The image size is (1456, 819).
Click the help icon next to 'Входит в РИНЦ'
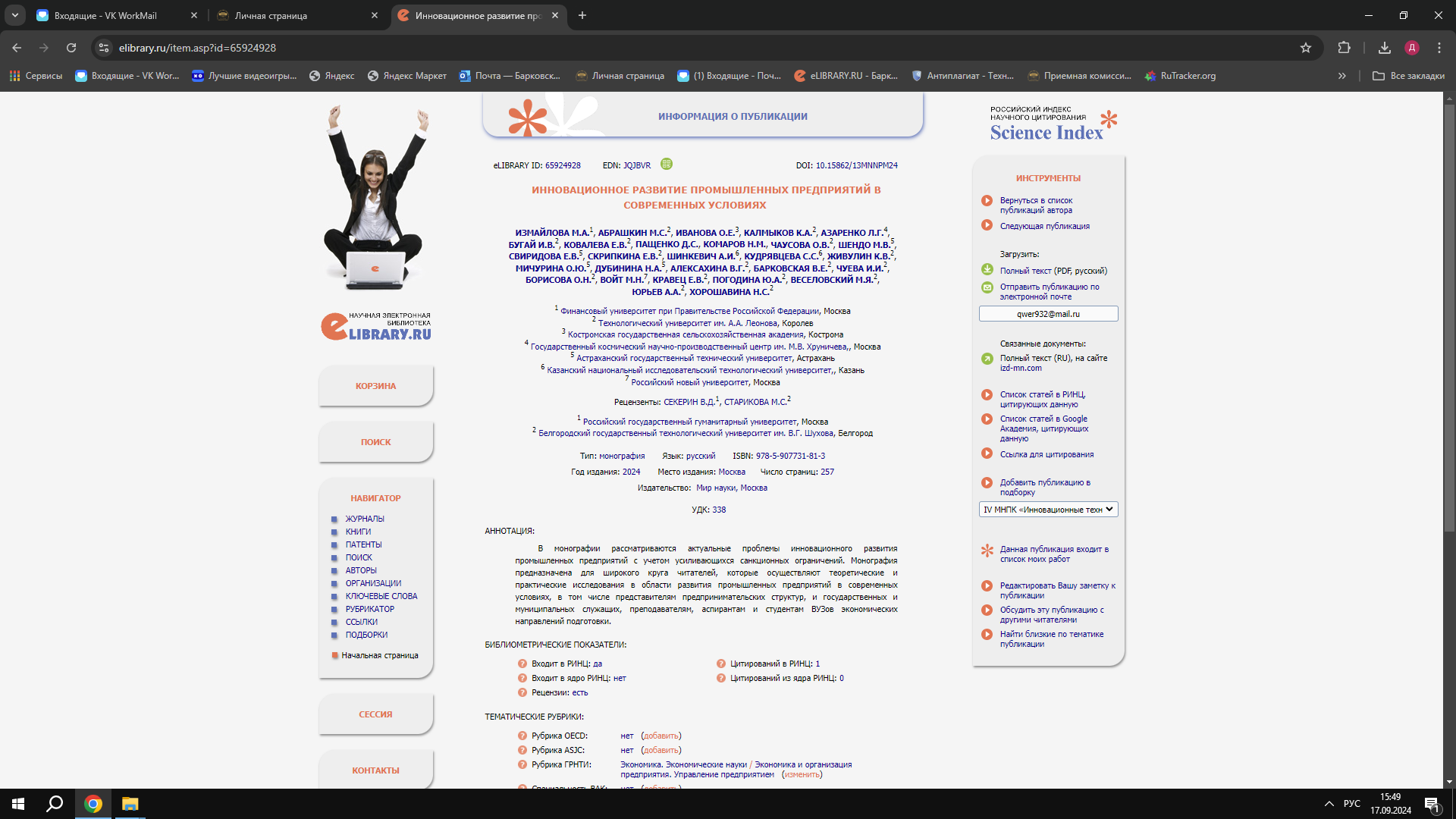pyautogui.click(x=522, y=664)
